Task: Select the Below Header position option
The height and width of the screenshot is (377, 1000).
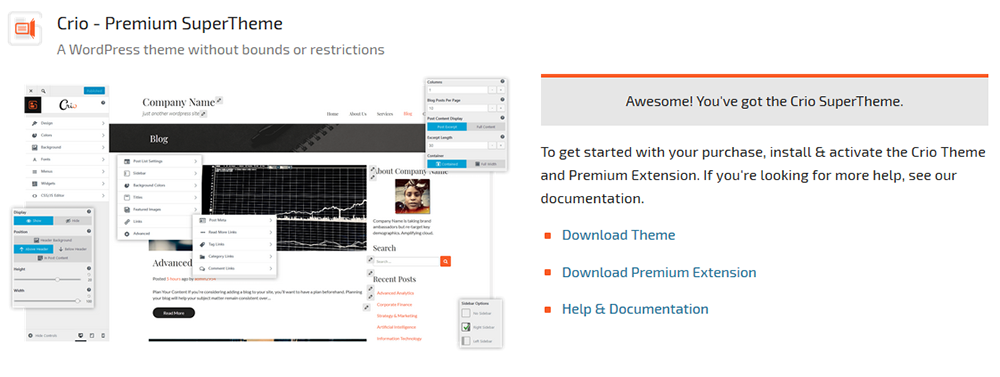Action: 72,249
